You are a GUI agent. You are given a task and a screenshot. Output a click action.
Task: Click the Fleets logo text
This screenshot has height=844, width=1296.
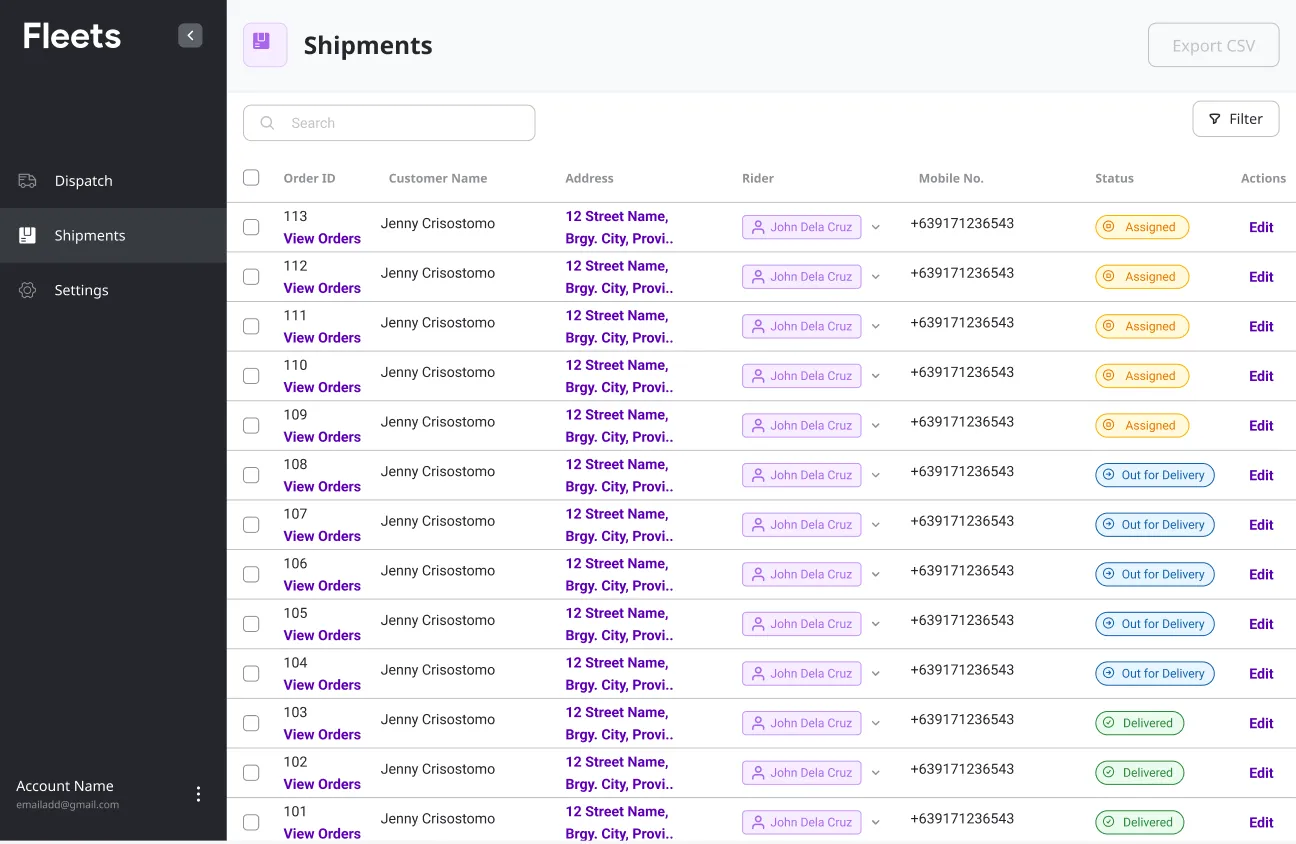[x=72, y=37]
